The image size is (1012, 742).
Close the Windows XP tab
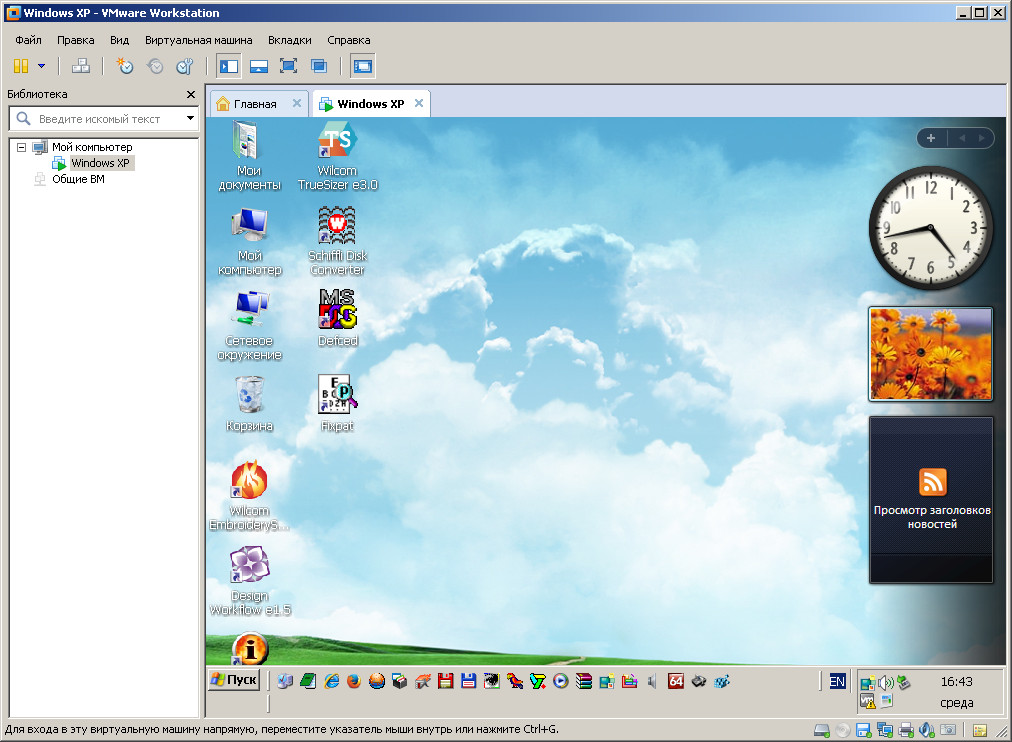[419, 103]
